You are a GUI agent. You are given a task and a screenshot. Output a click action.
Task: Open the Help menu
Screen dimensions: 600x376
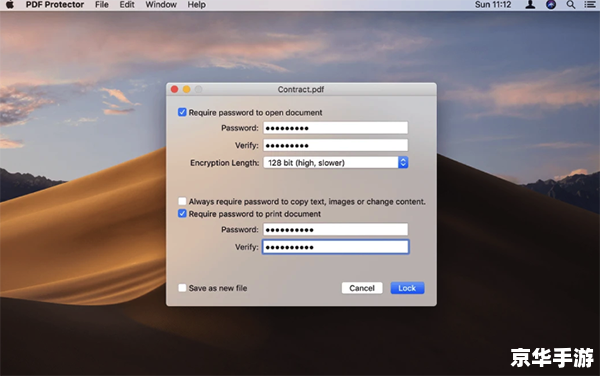tap(197, 5)
